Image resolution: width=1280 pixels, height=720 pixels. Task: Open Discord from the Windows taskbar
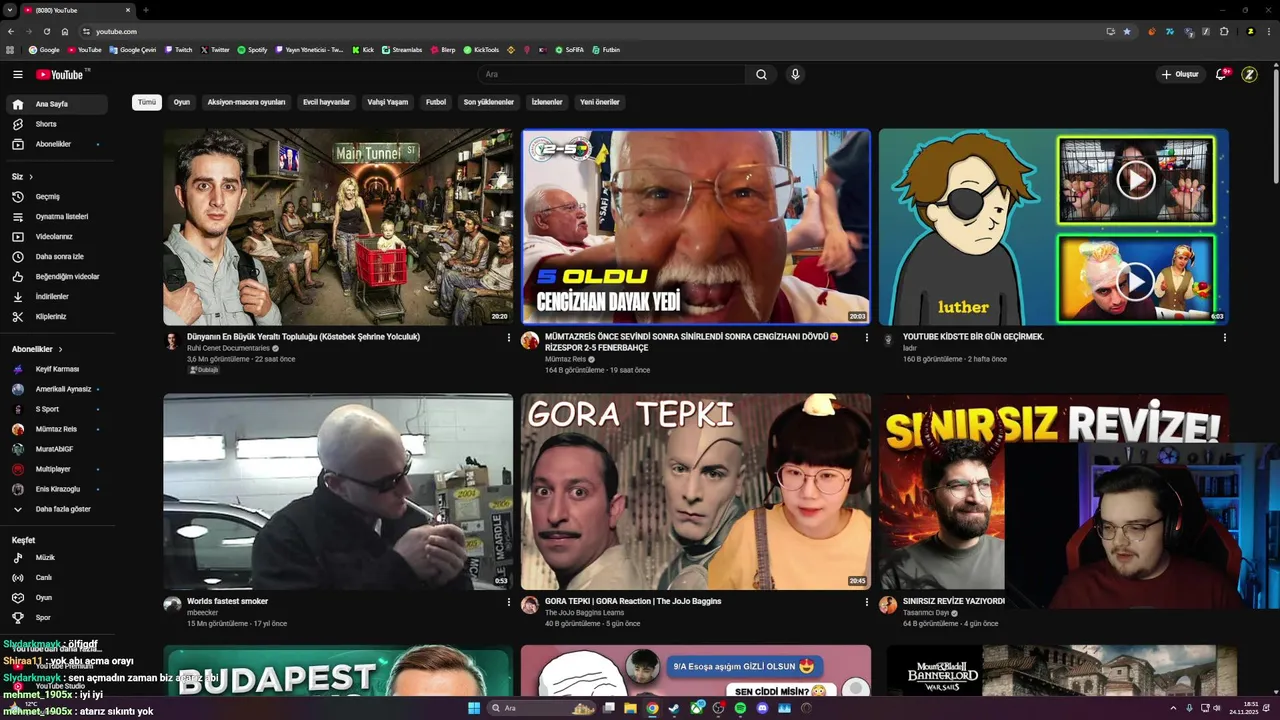point(762,708)
